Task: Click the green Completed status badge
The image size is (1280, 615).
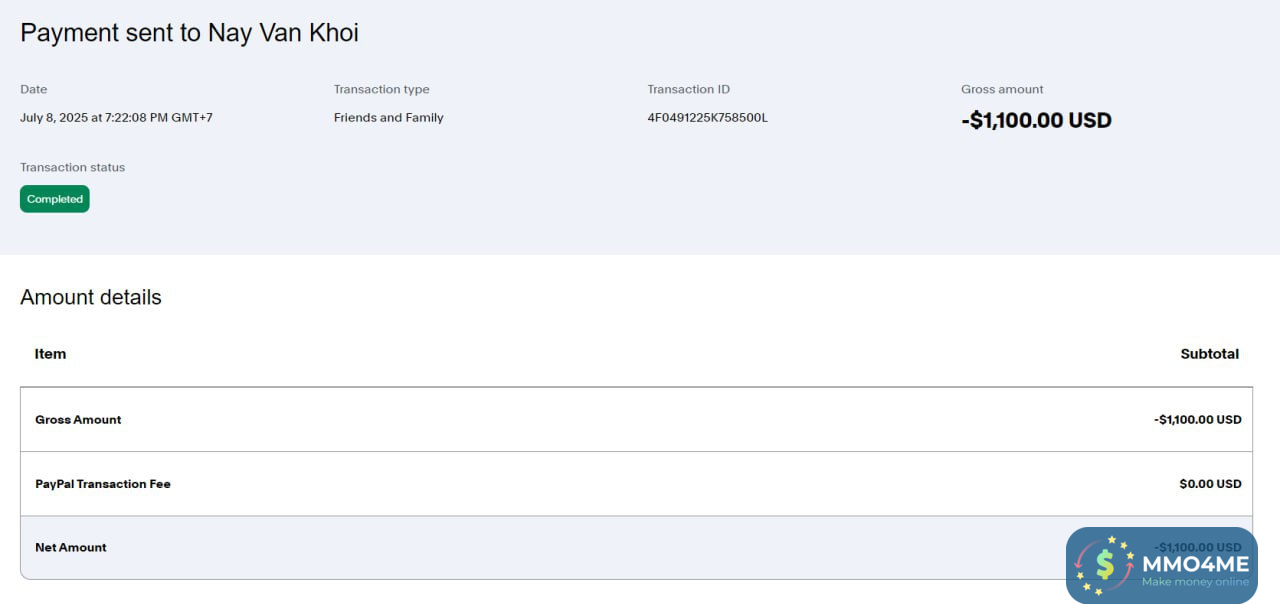Action: click(55, 199)
